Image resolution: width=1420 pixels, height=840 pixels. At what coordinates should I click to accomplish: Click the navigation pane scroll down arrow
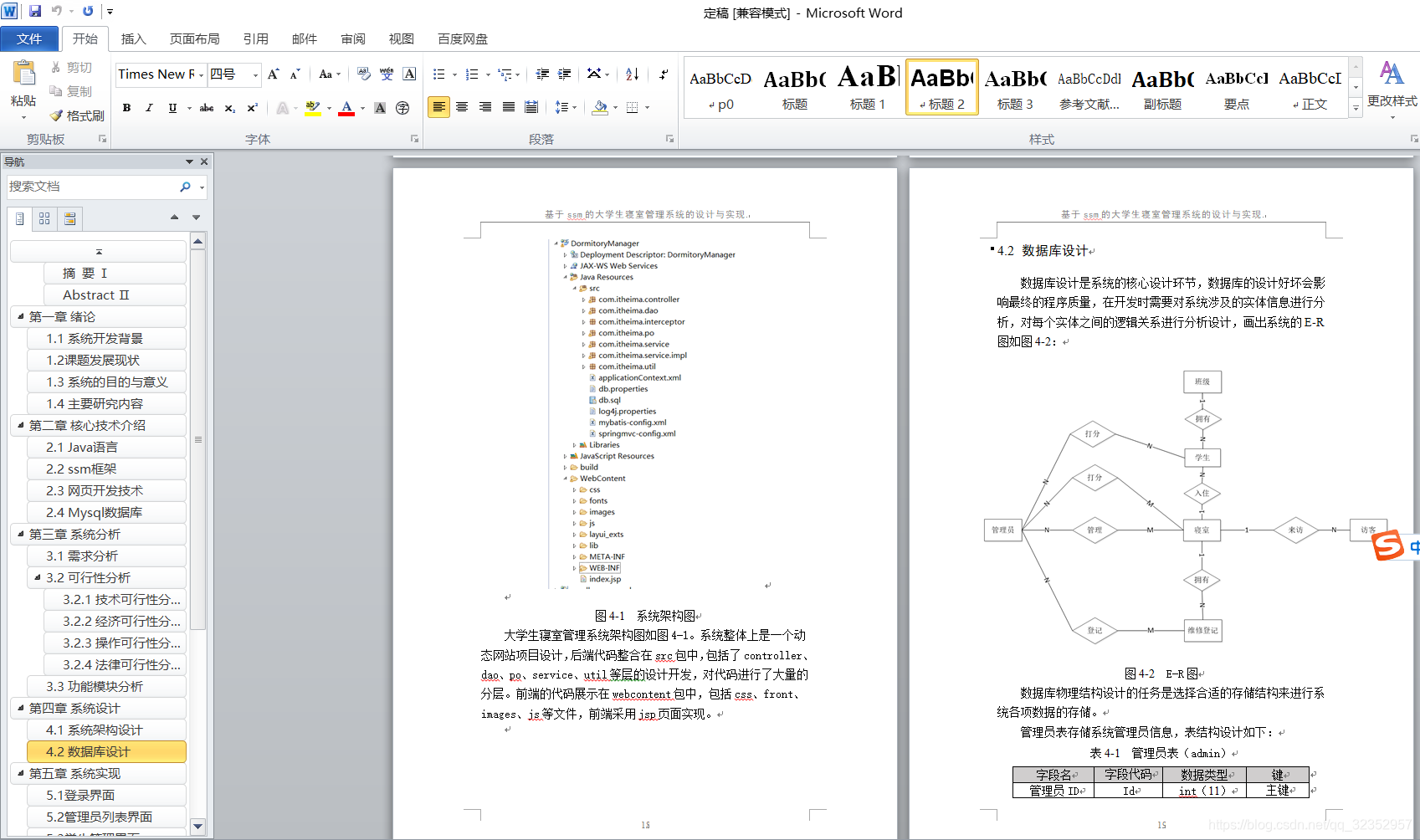coord(197,826)
